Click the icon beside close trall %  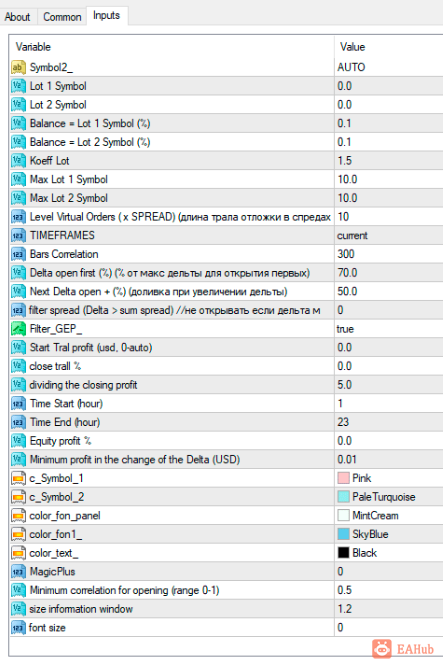click(x=18, y=366)
